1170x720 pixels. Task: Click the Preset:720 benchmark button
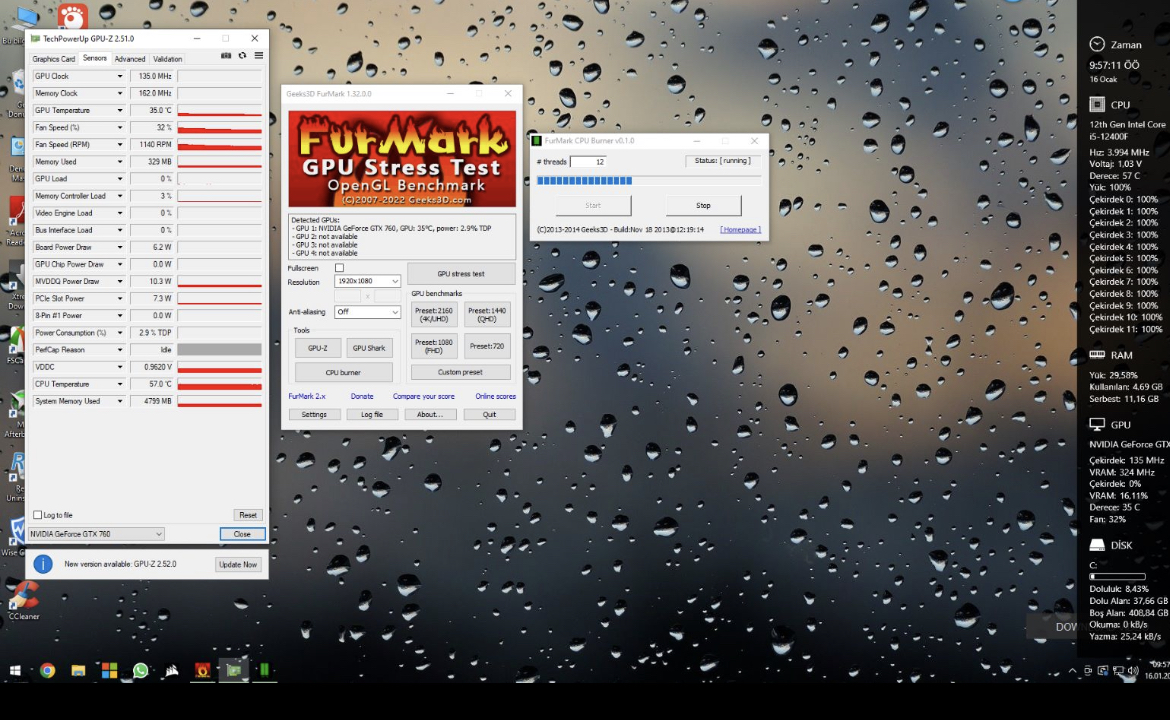[x=487, y=346]
